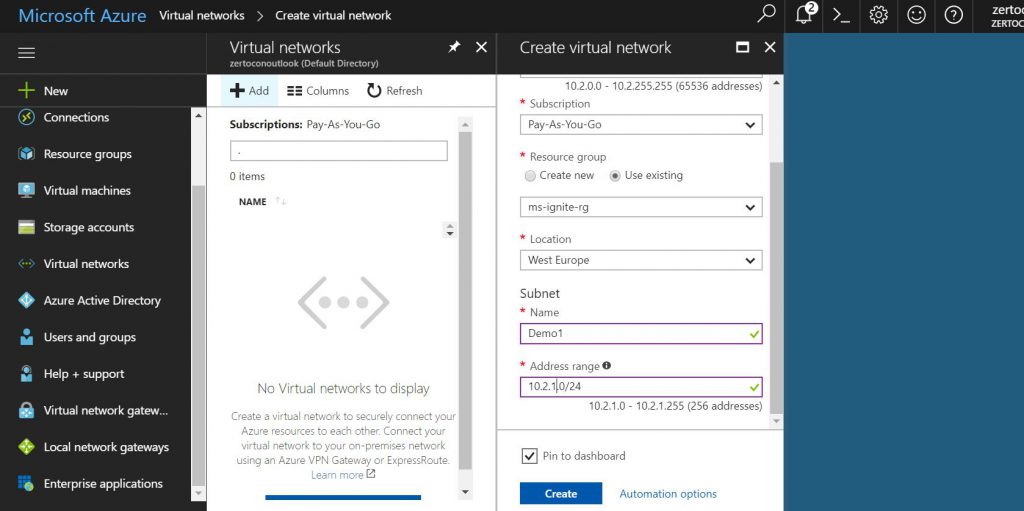Open Virtual machines in sidebar
Screen dimensions: 1024x511
click(87, 191)
